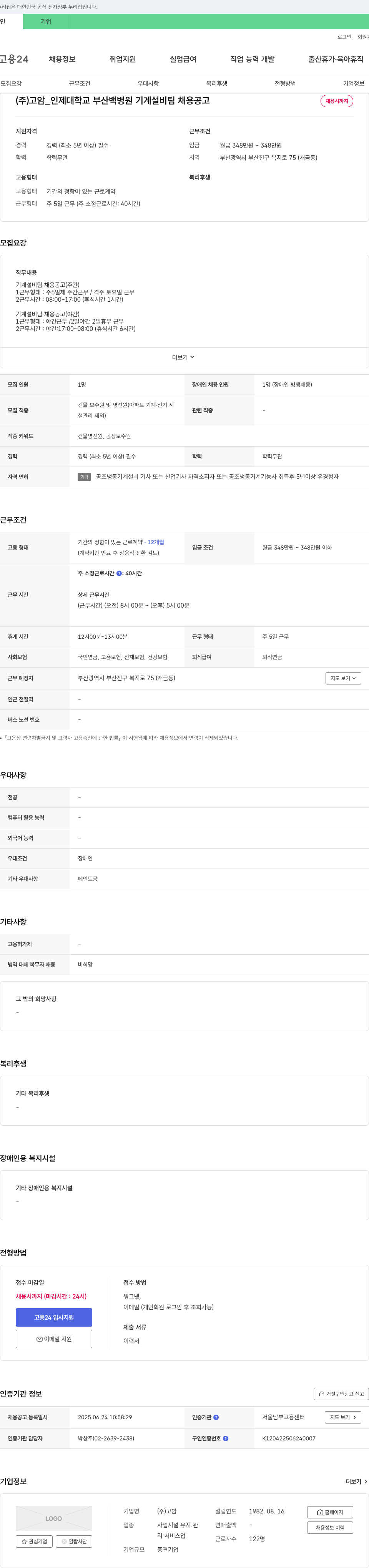Click home icon in 홈페이지 button
Screen dimensions: 369x1568
(x=320, y=1512)
